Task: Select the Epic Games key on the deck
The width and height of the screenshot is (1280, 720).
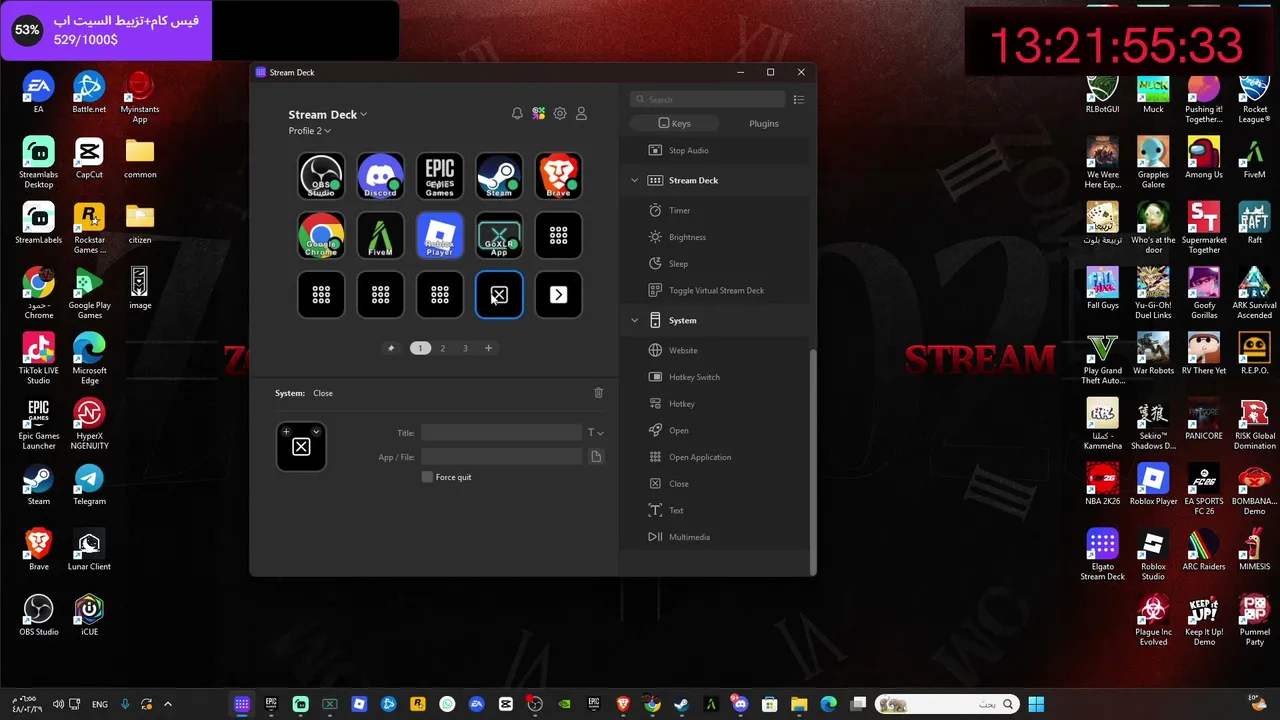Action: coord(440,176)
